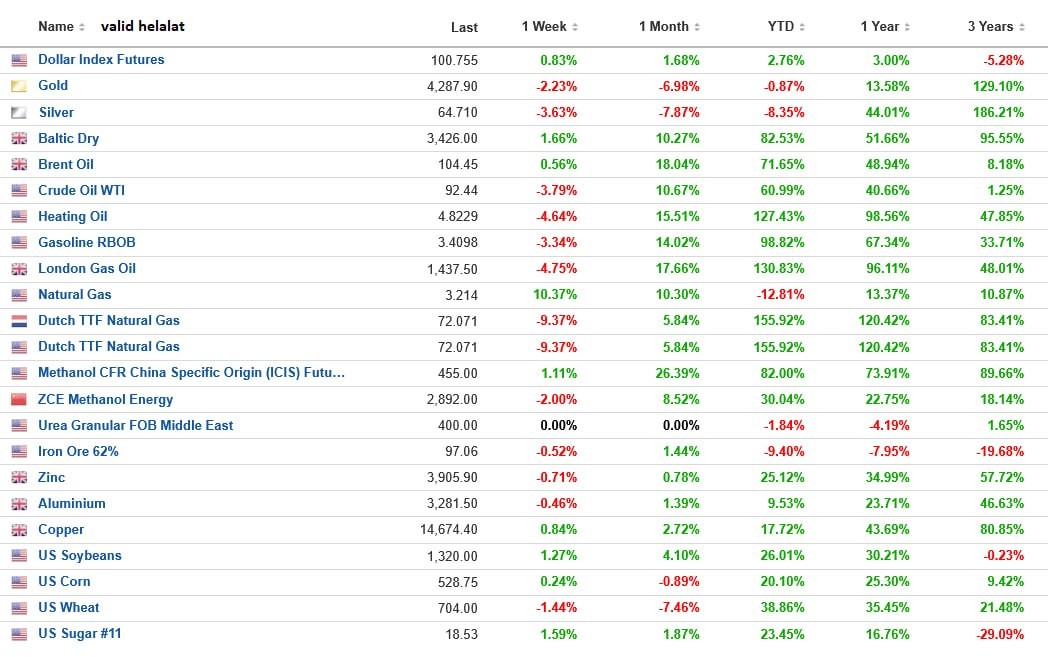Click the UK flag beside Baltic Dry
This screenshot has height=657, width=1048.
(x=19, y=138)
